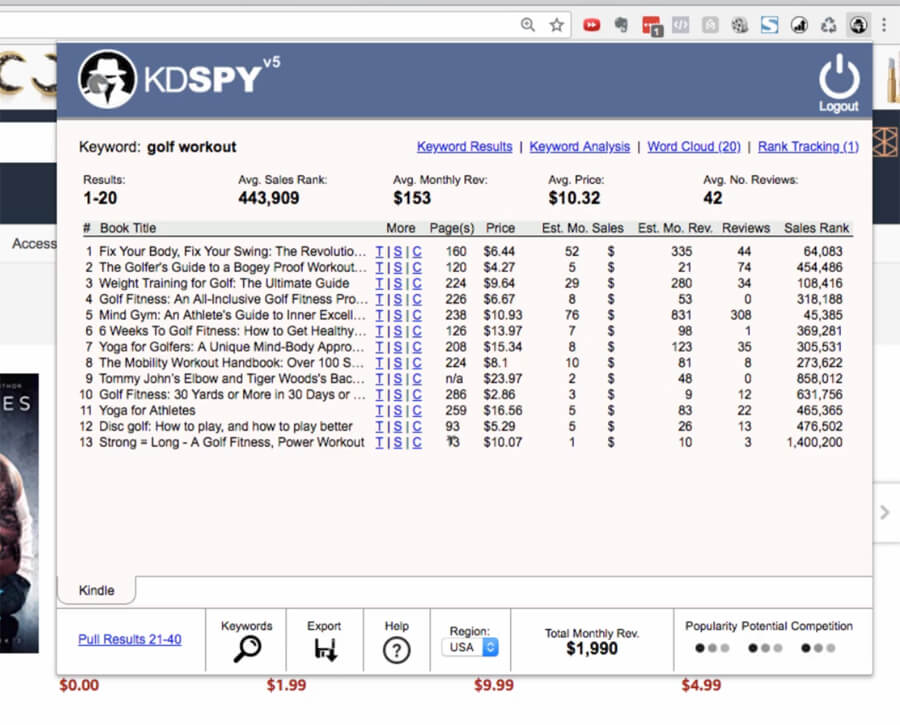Click the recycle arrows extension icon
The image size is (900, 725).
[x=828, y=25]
